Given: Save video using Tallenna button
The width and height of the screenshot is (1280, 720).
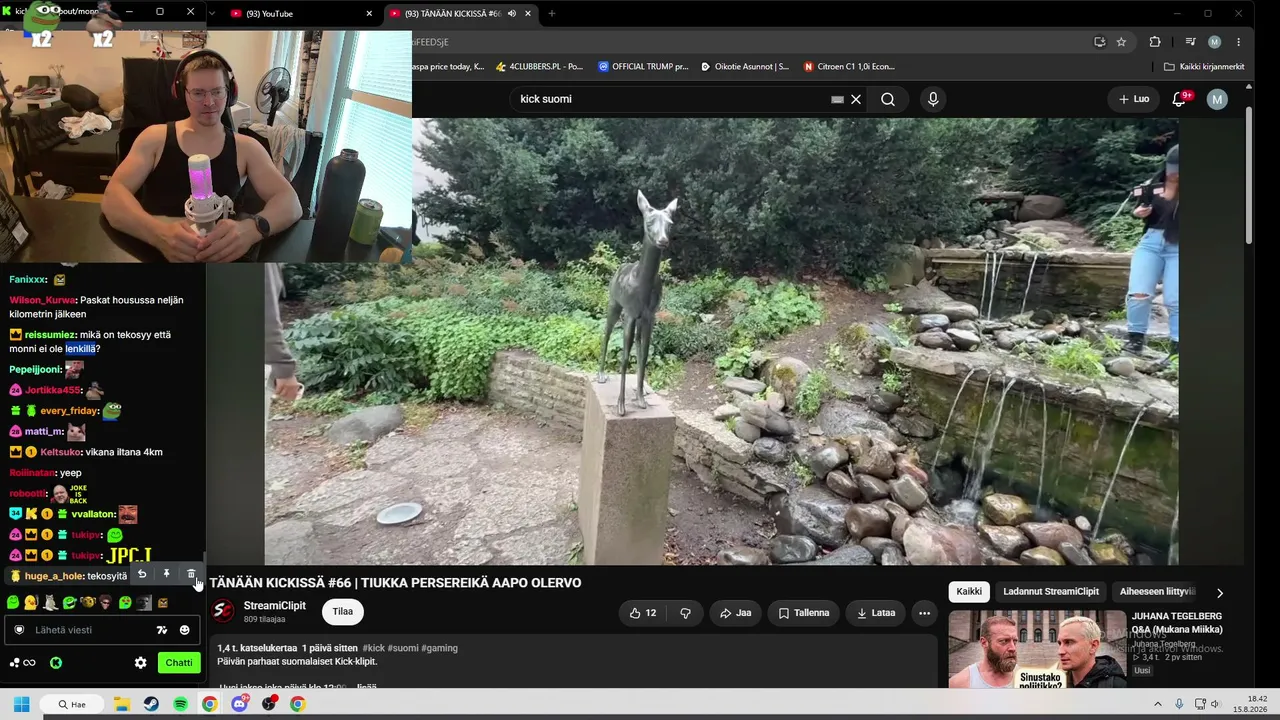Looking at the screenshot, I should [804, 613].
